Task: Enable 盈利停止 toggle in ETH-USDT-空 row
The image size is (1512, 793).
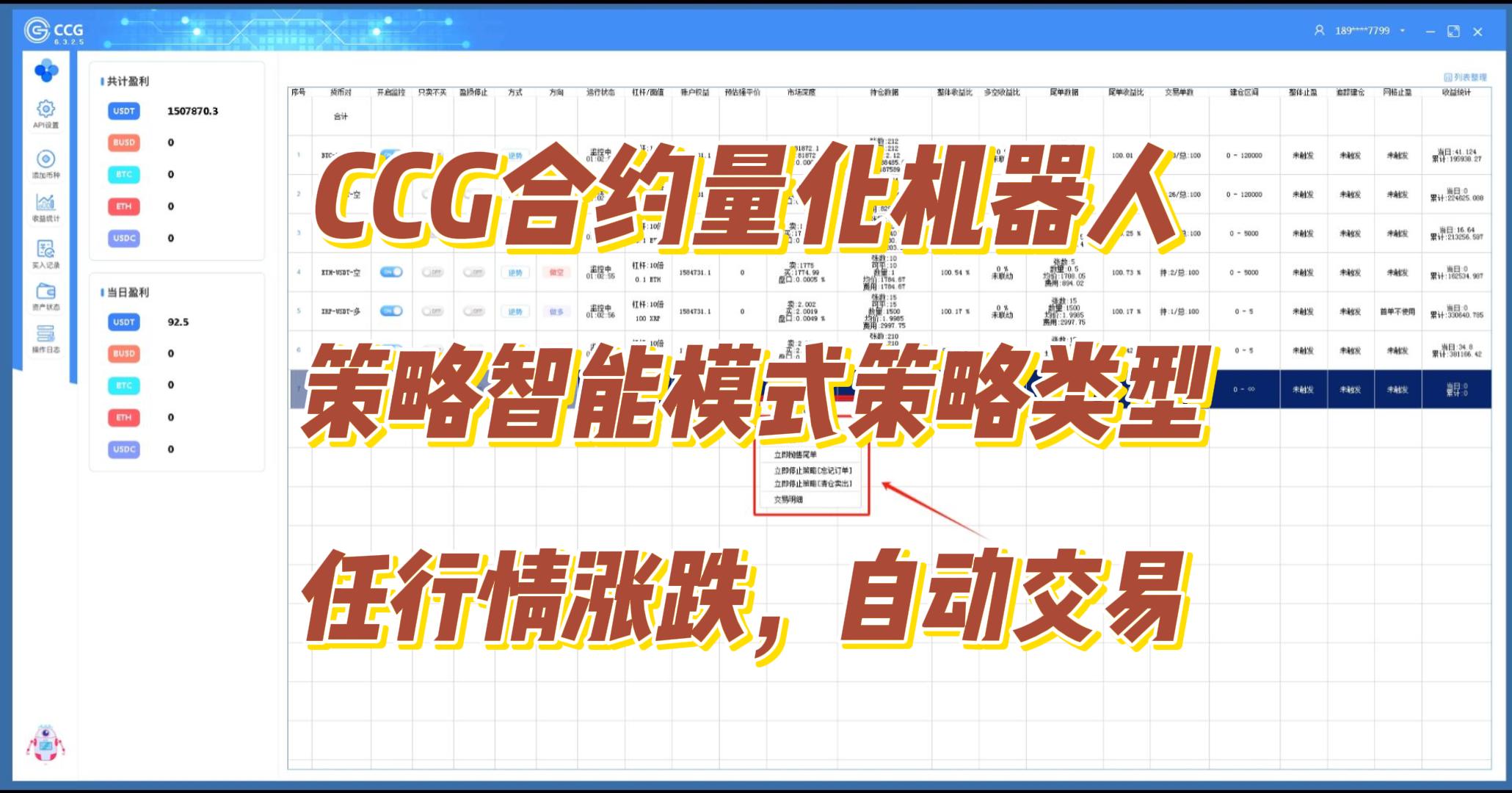Action: coord(473,272)
